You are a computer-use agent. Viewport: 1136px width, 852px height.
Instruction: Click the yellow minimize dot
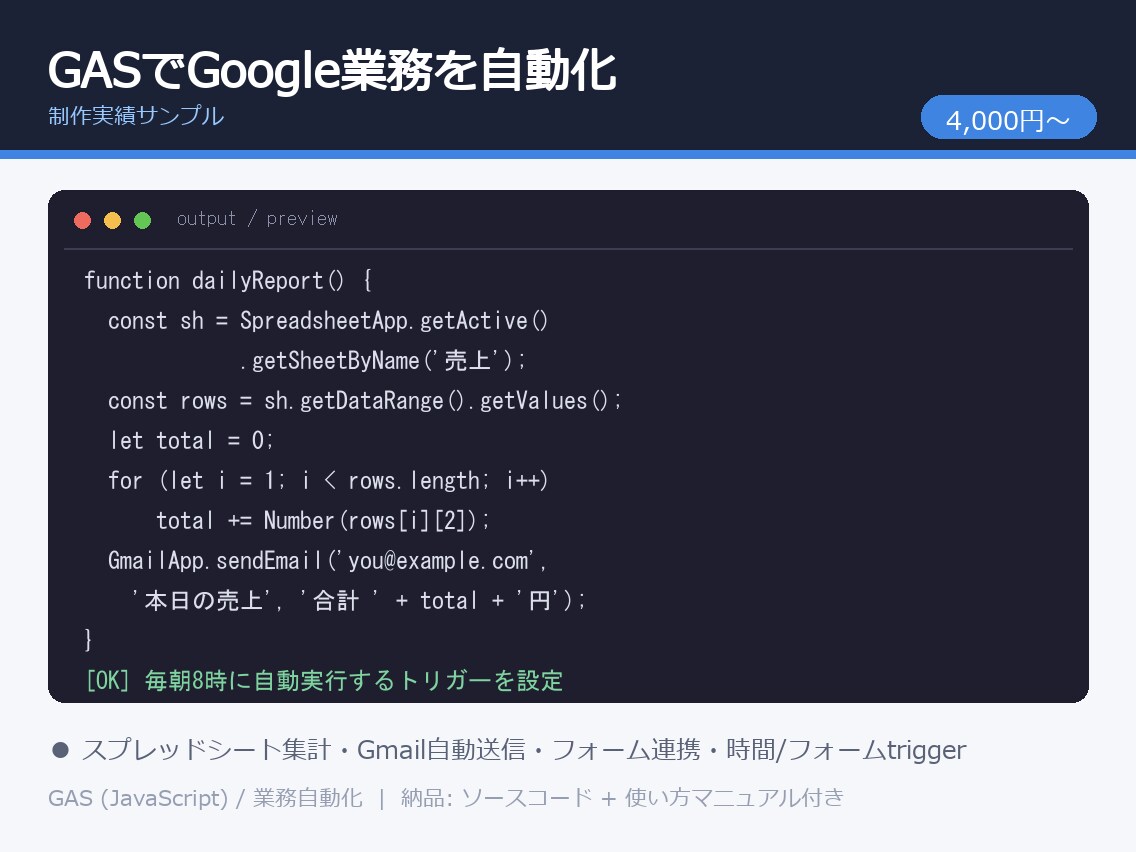(112, 220)
